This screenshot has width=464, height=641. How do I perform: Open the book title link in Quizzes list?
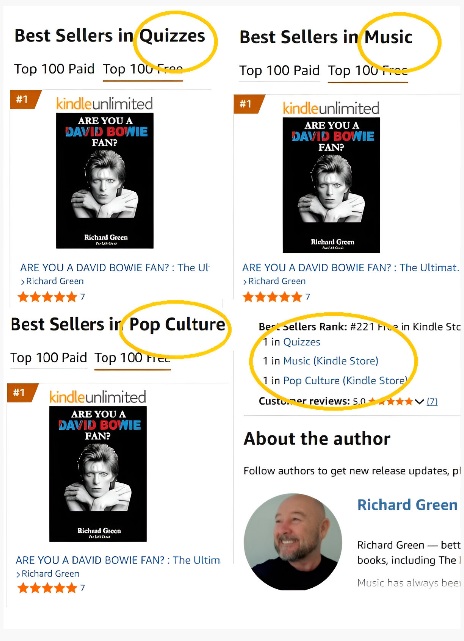pyautogui.click(x=114, y=268)
